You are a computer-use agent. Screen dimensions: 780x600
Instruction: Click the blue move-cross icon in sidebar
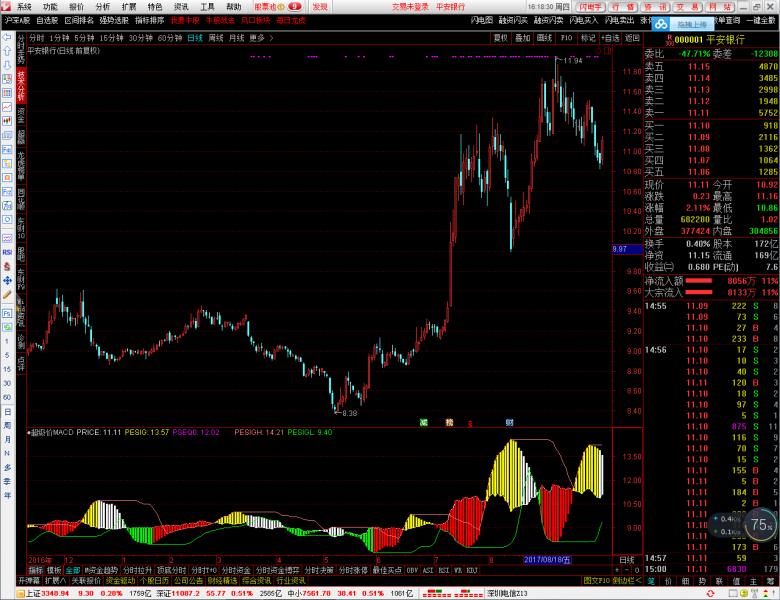7,281
